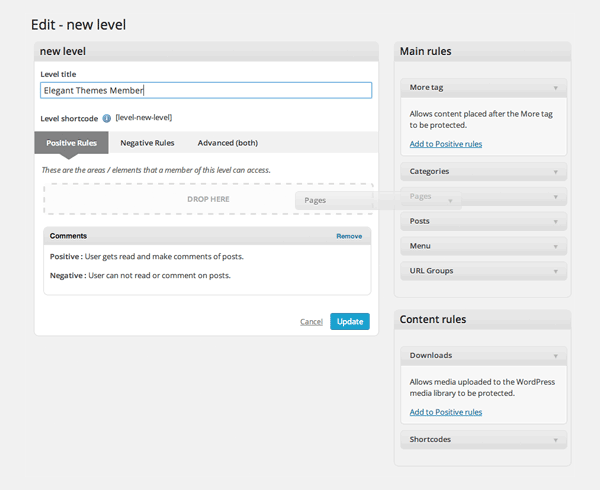The image size is (600, 490).
Task: Click the Downloads description text
Action: click(x=482, y=387)
